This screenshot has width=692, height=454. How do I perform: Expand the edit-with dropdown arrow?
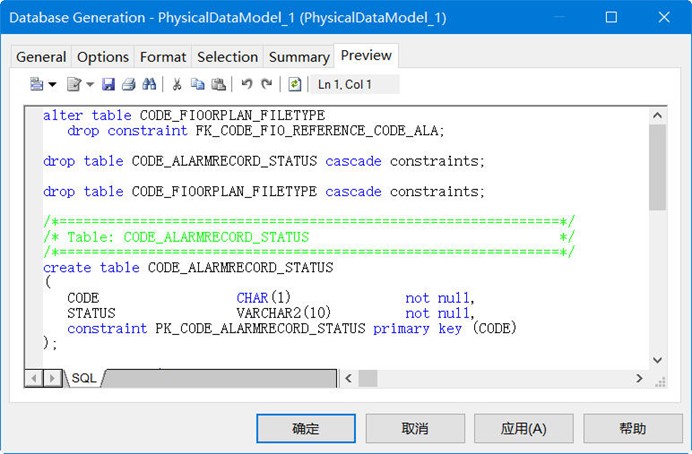coord(90,84)
